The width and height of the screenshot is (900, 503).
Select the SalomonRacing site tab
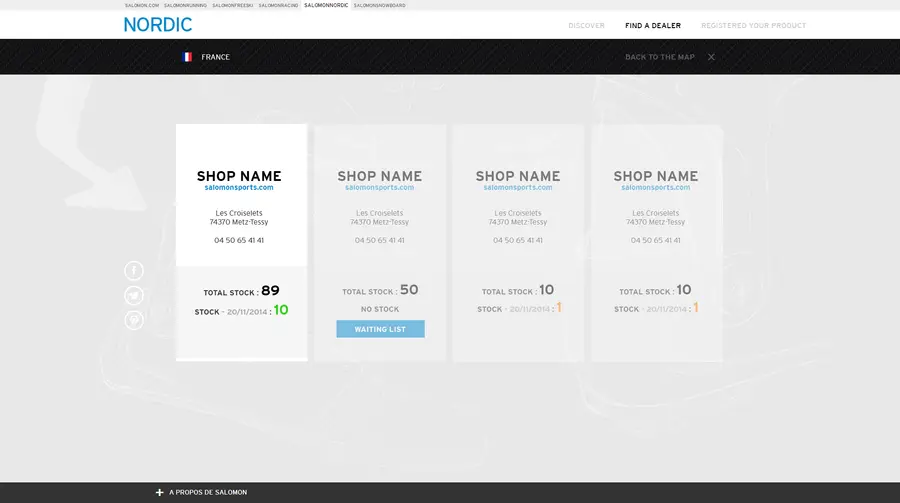(278, 5)
